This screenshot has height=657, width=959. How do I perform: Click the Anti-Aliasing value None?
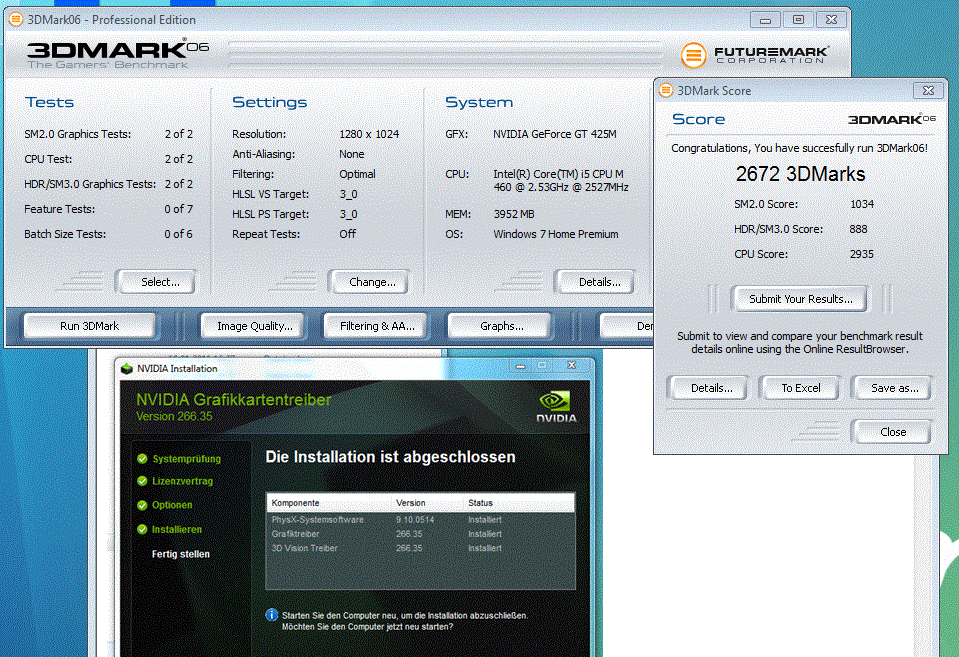tap(352, 154)
